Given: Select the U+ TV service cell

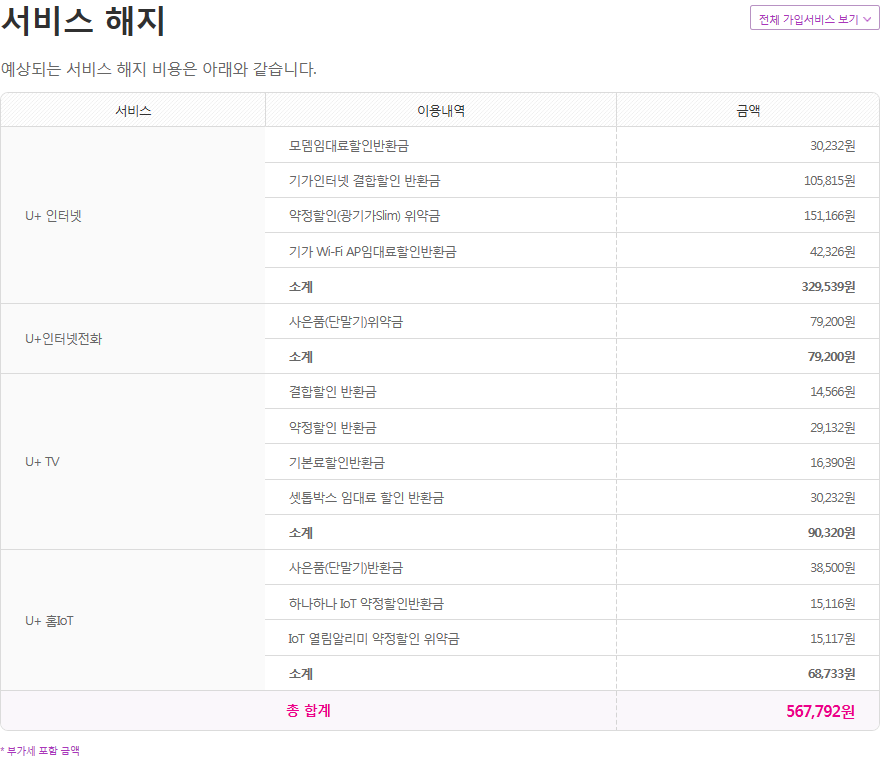Looking at the screenshot, I should (x=43, y=461).
